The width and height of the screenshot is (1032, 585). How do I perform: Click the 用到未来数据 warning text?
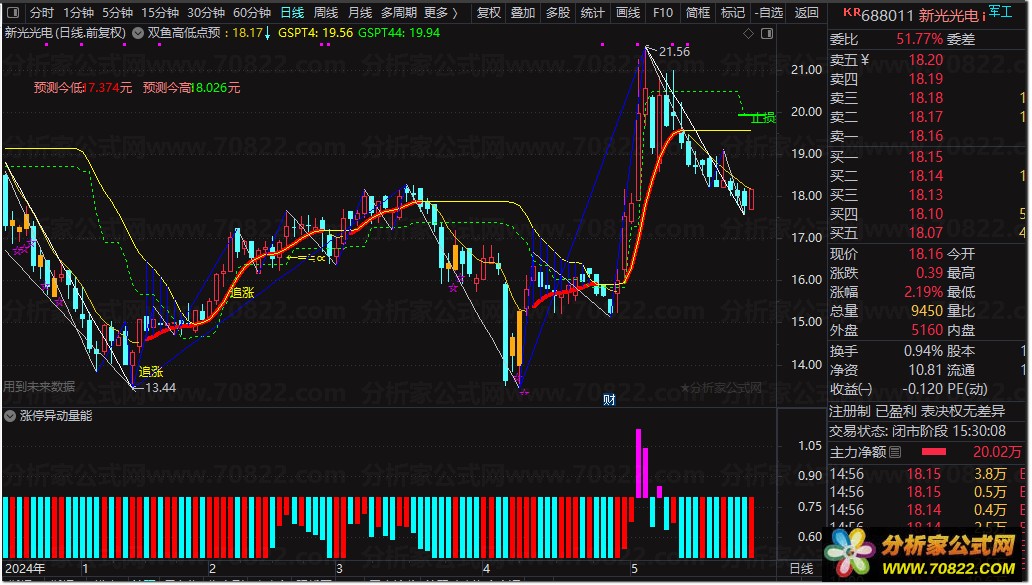pyautogui.click(x=39, y=387)
